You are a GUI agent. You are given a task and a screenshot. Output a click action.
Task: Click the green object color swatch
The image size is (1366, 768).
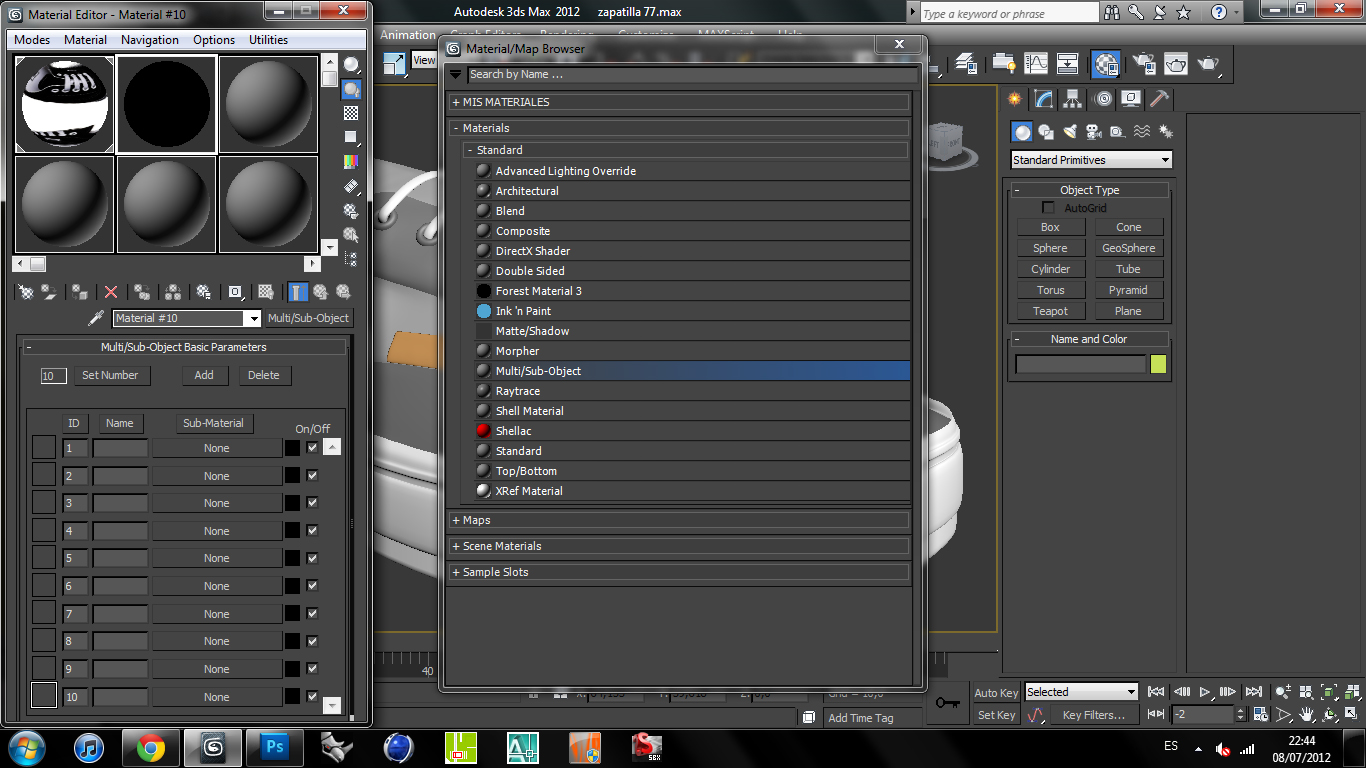[1158, 364]
